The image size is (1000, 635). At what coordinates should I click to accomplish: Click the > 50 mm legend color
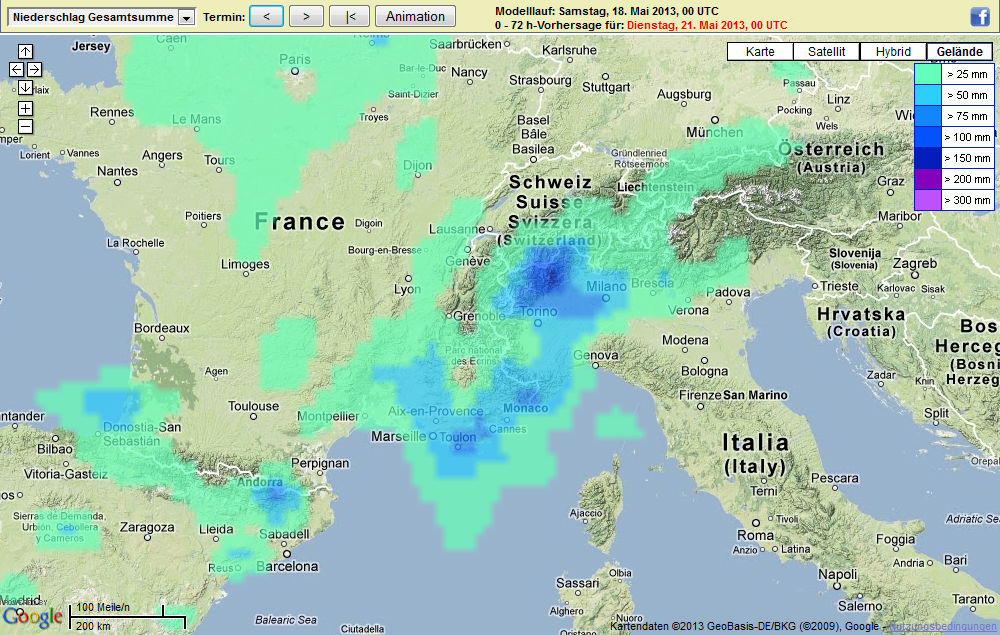click(928, 95)
